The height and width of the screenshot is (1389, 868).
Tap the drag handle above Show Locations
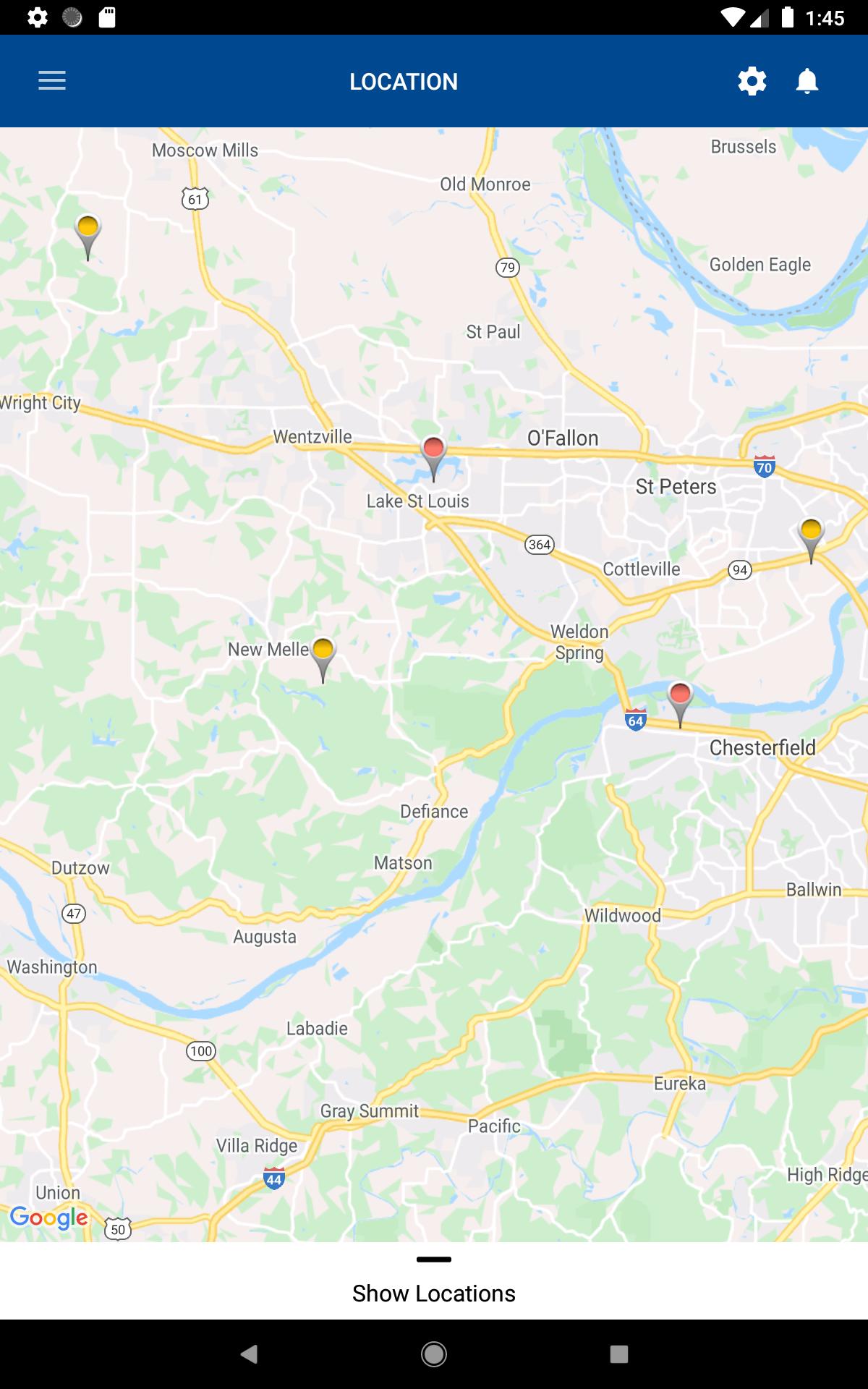(x=434, y=1260)
